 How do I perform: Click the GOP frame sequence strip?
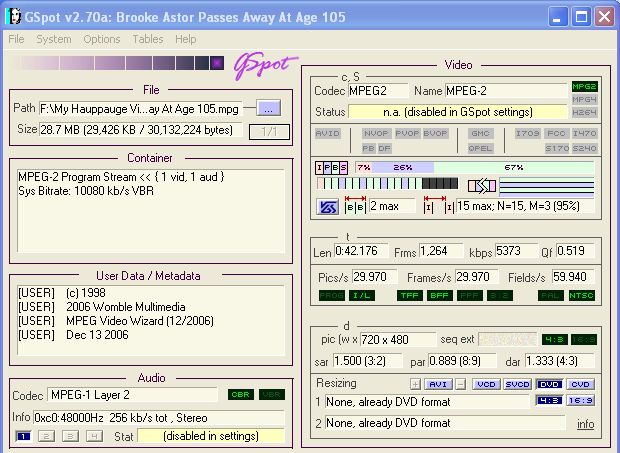click(x=388, y=183)
